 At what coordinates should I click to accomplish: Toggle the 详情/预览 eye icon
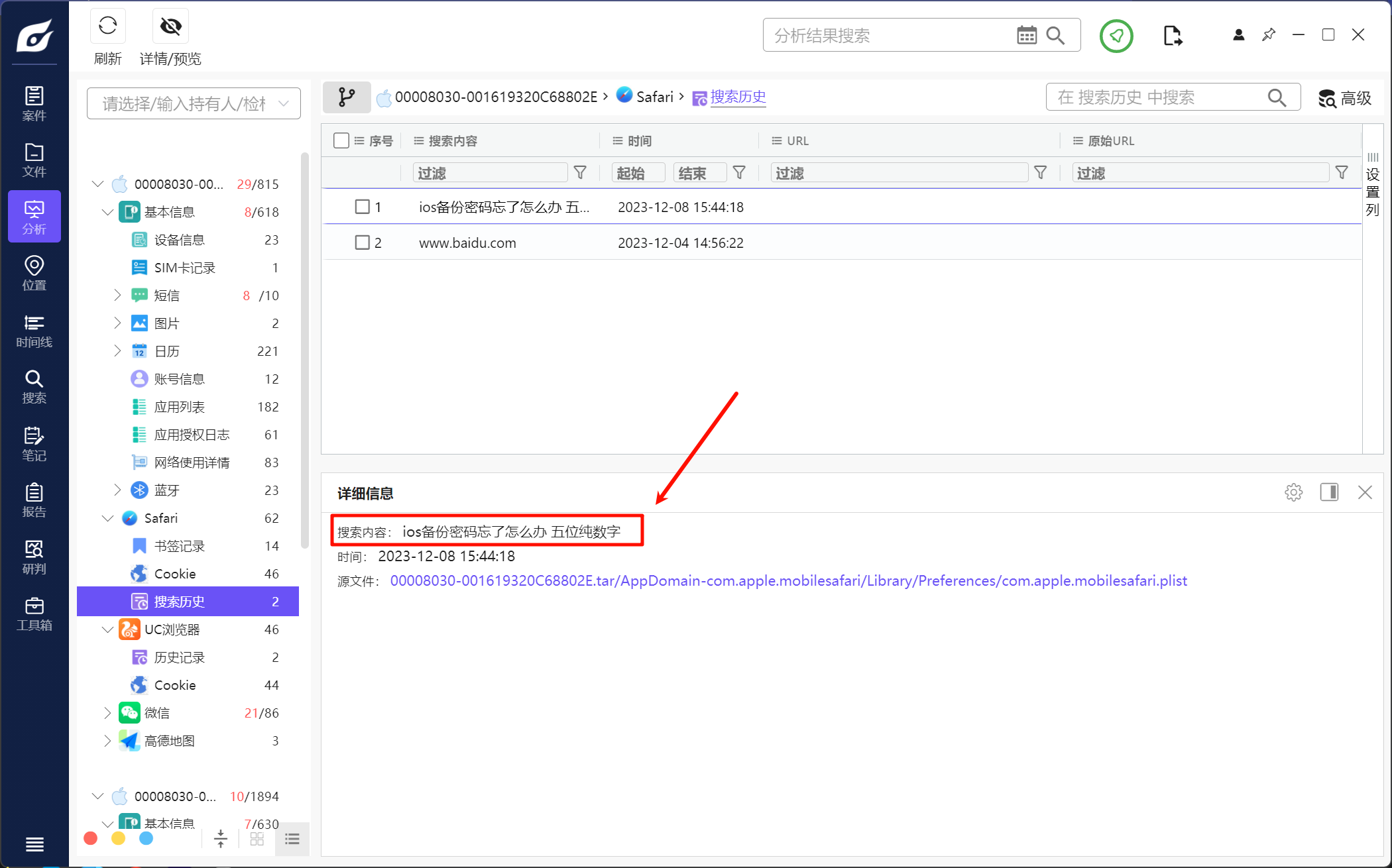[x=170, y=27]
